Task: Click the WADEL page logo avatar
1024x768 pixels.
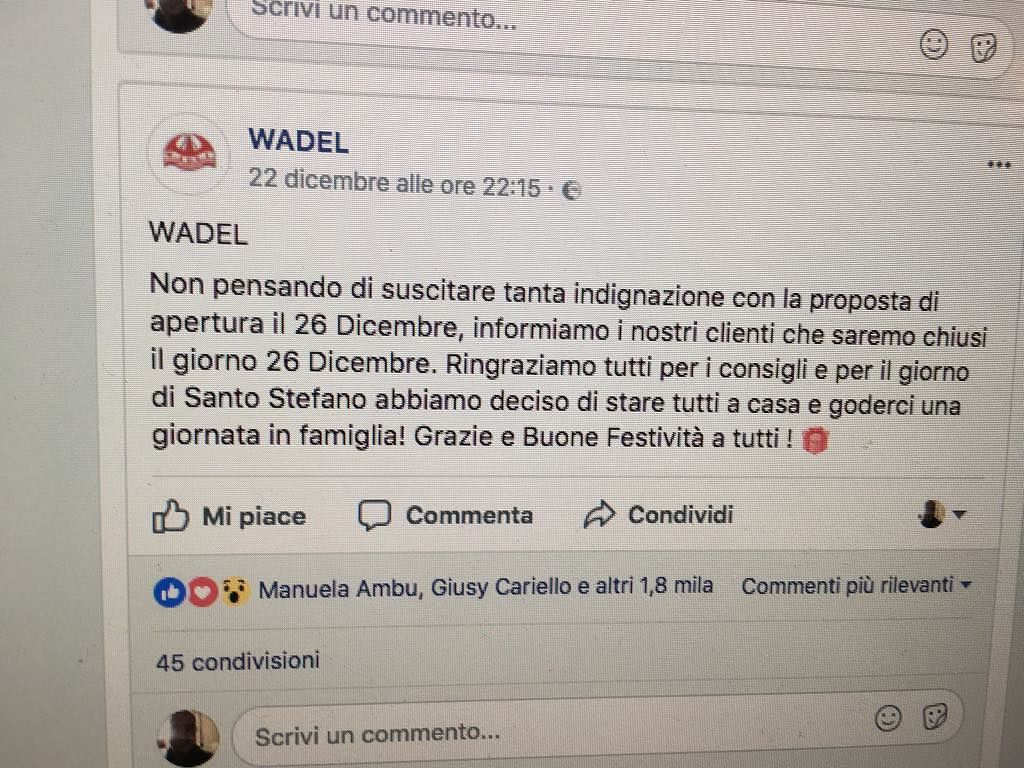Action: [x=189, y=154]
